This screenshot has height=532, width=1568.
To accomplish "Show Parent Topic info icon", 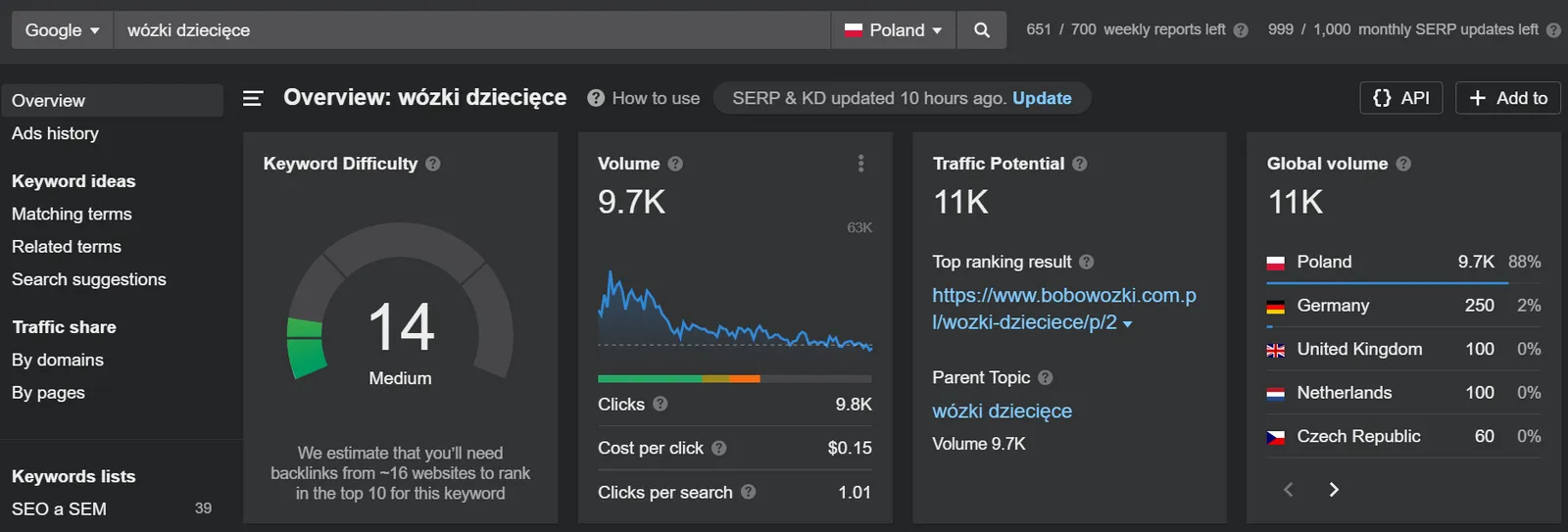I will coord(1046,377).
